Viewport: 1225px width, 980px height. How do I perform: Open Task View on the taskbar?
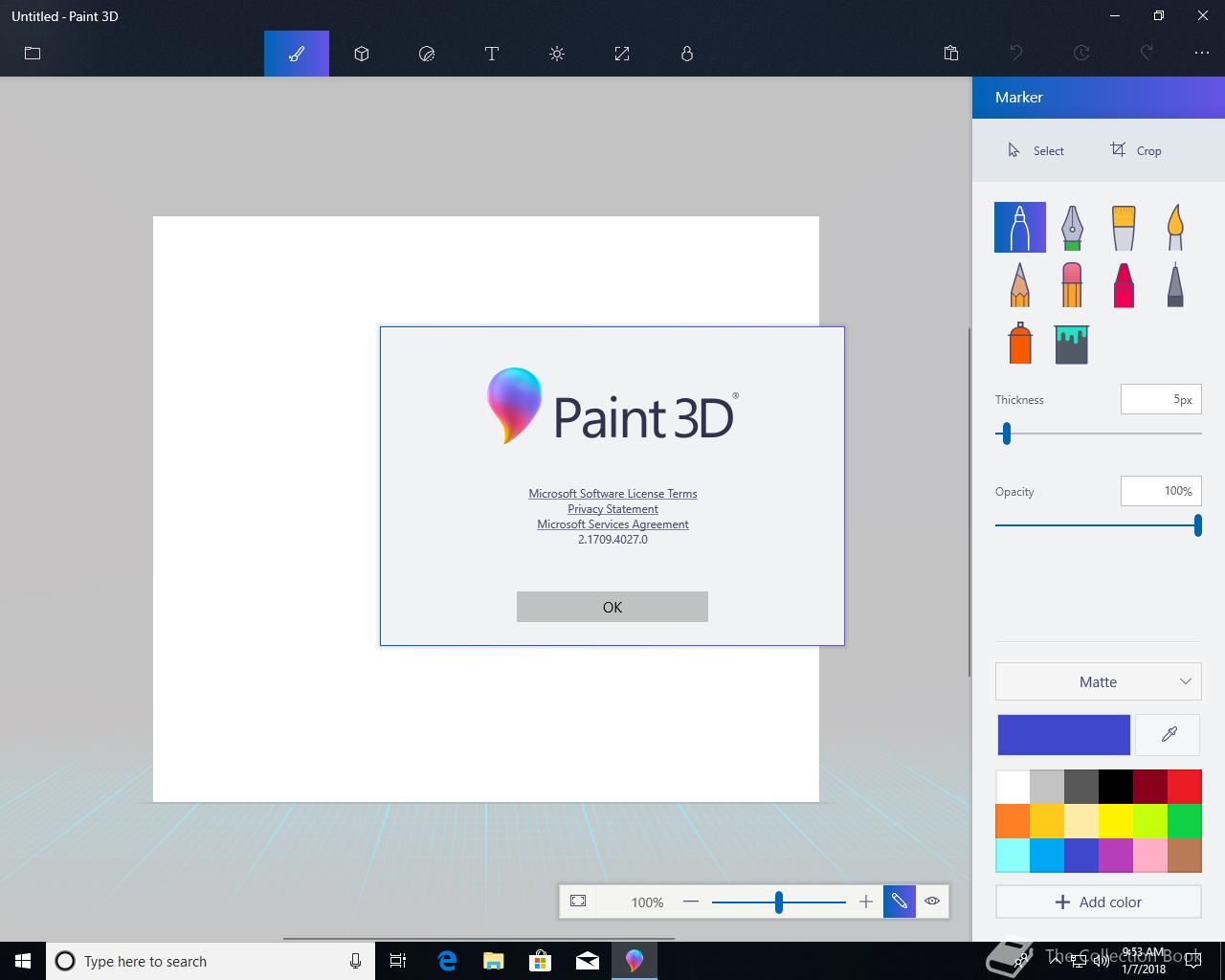(398, 961)
